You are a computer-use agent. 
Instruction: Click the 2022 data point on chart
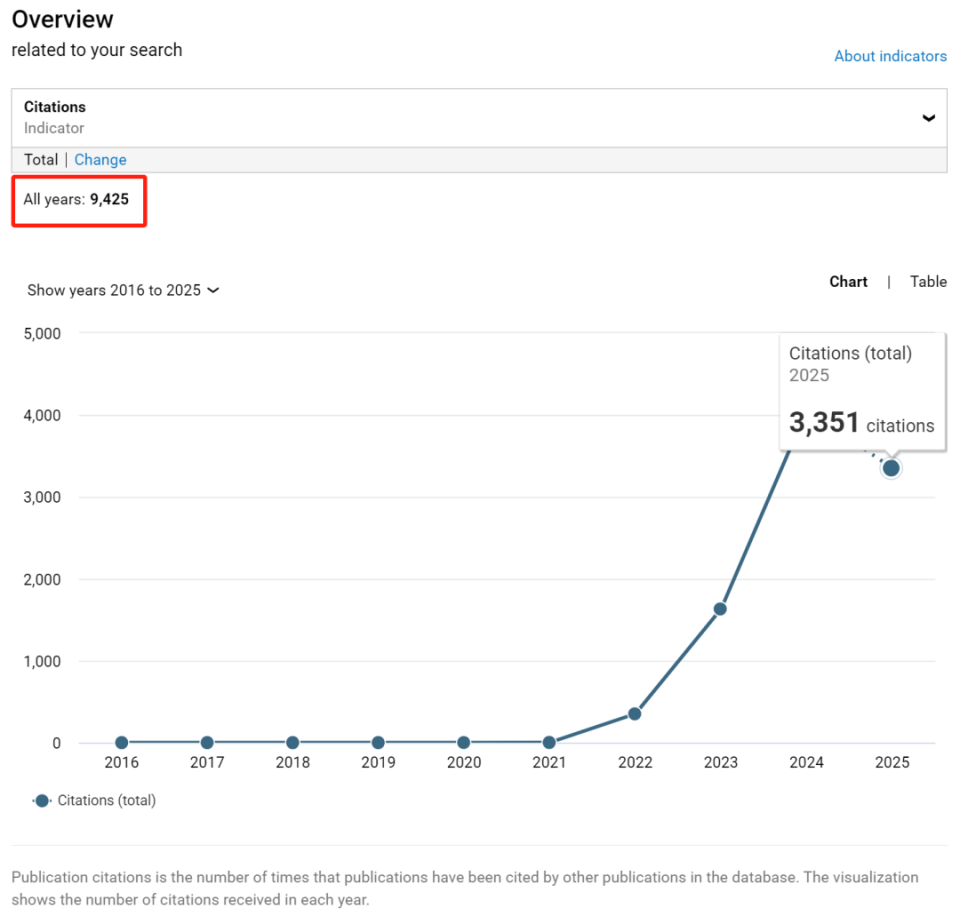635,714
